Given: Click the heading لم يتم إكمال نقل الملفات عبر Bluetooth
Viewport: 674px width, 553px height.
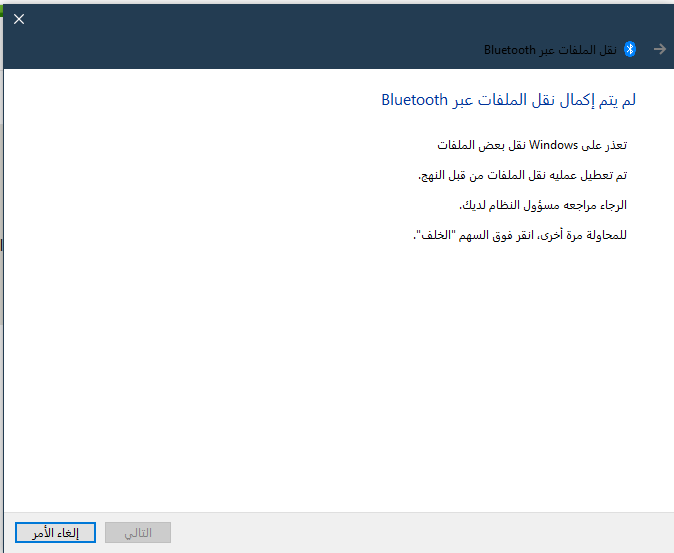Looking at the screenshot, I should click(509, 100).
